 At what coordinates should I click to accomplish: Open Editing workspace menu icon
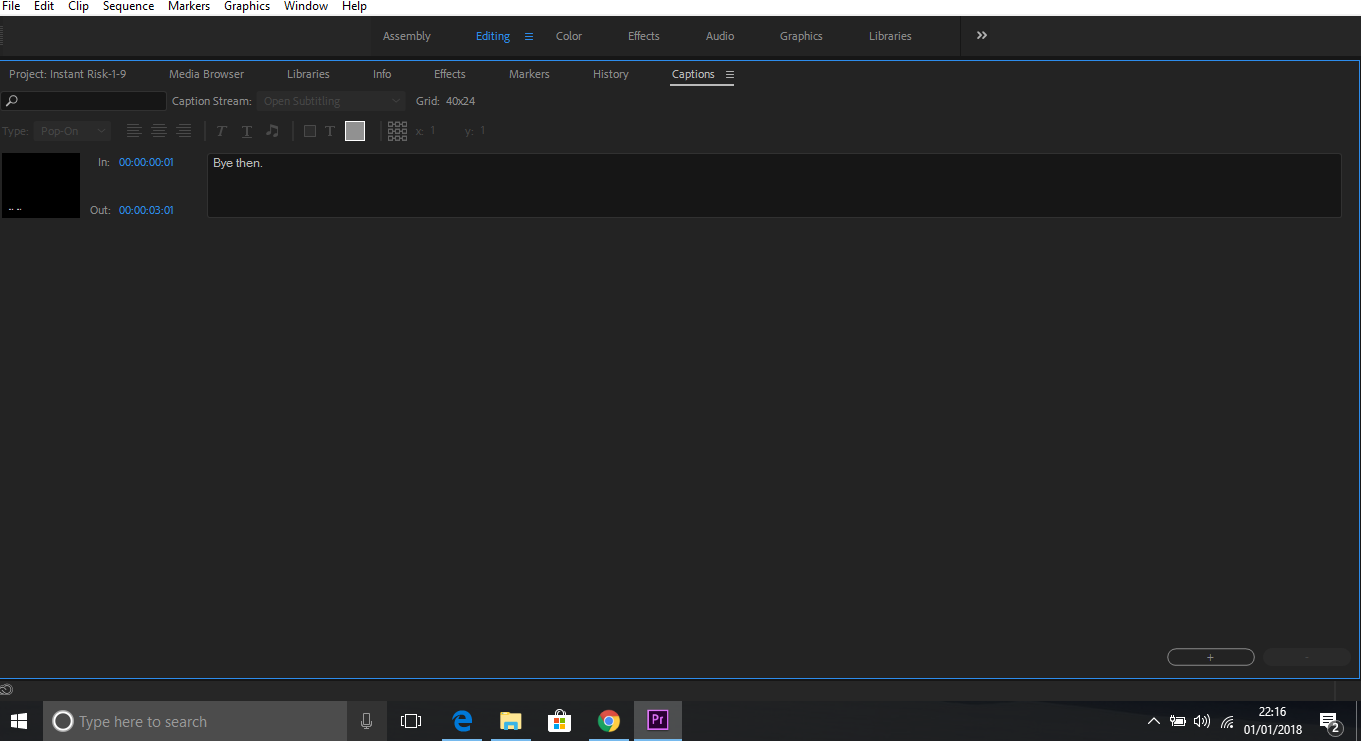pos(529,36)
